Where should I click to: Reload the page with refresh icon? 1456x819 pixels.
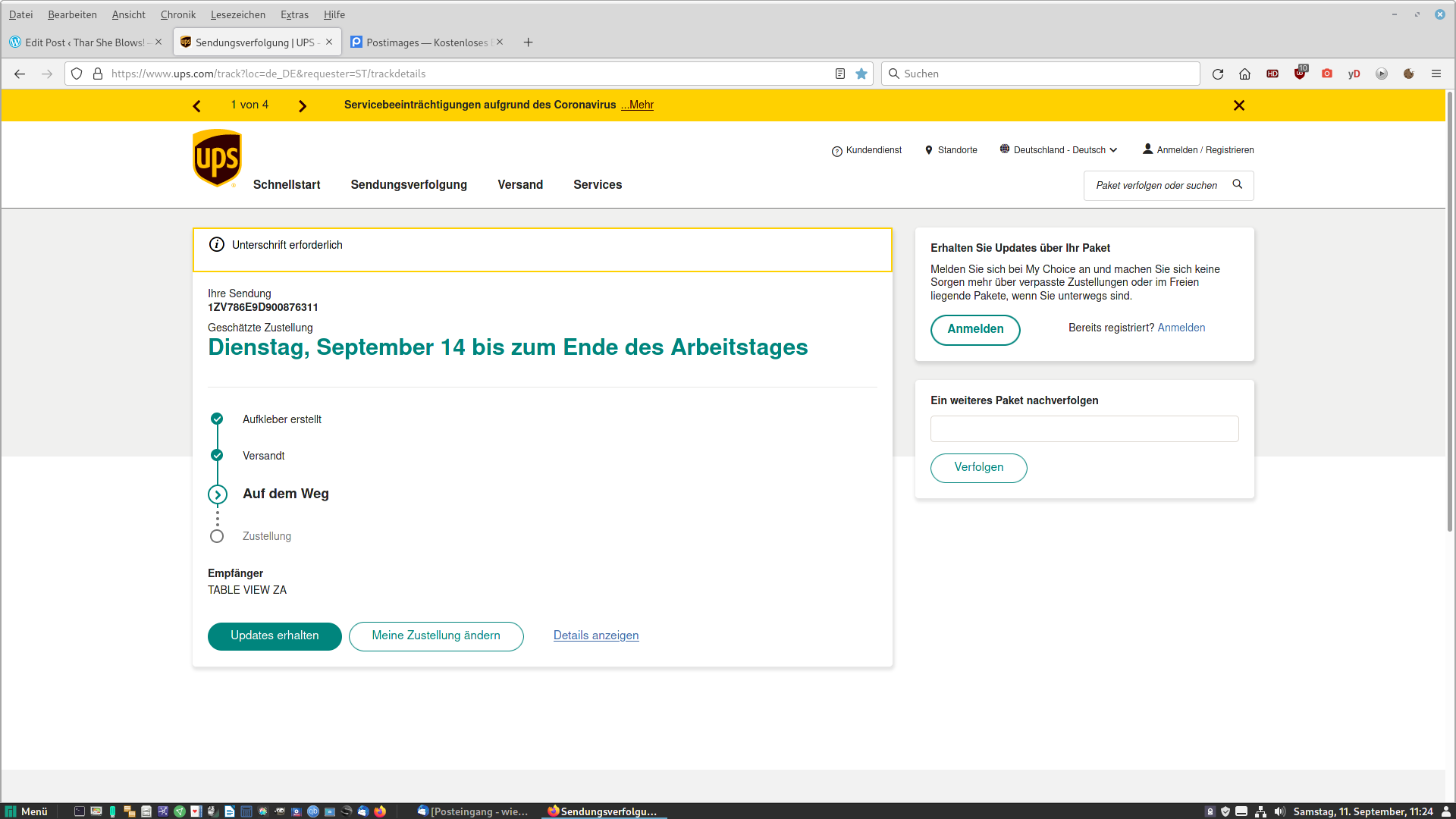click(1218, 74)
